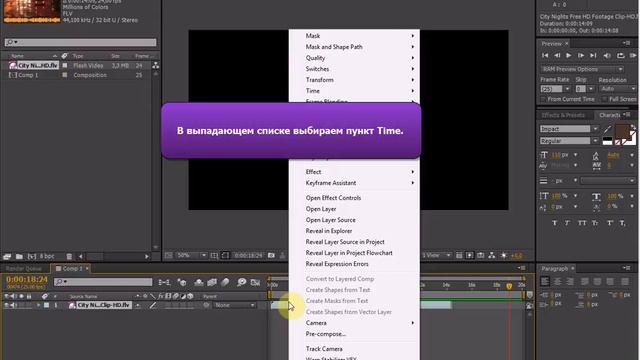Click eyedropper in Character panel

[607, 129]
